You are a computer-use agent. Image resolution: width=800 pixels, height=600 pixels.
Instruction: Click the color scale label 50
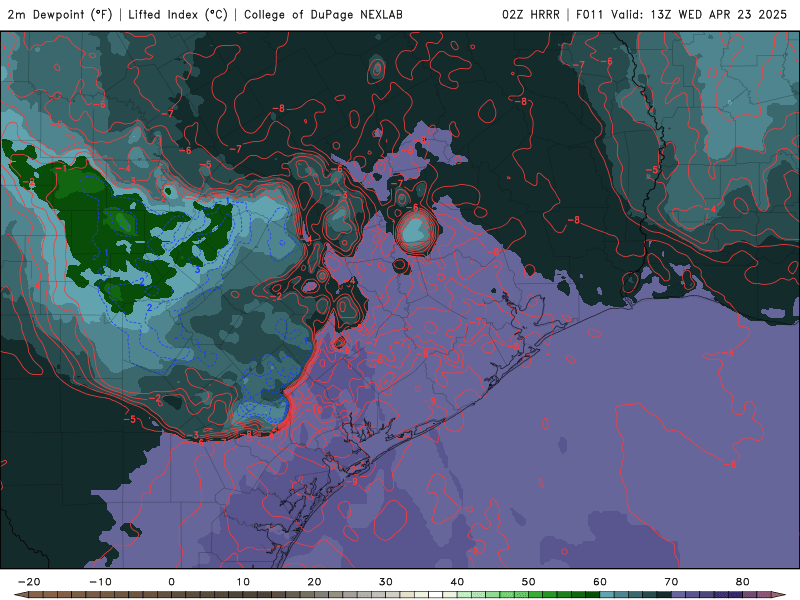pyautogui.click(x=529, y=582)
